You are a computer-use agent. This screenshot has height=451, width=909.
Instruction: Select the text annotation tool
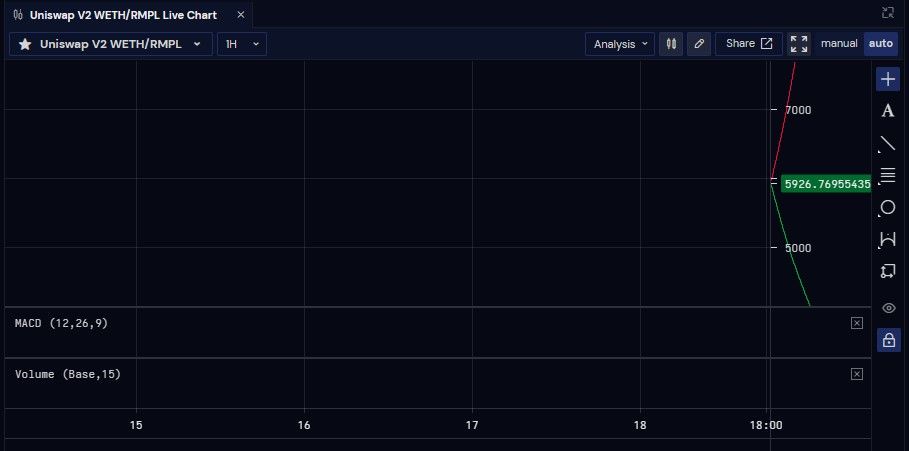[888, 111]
